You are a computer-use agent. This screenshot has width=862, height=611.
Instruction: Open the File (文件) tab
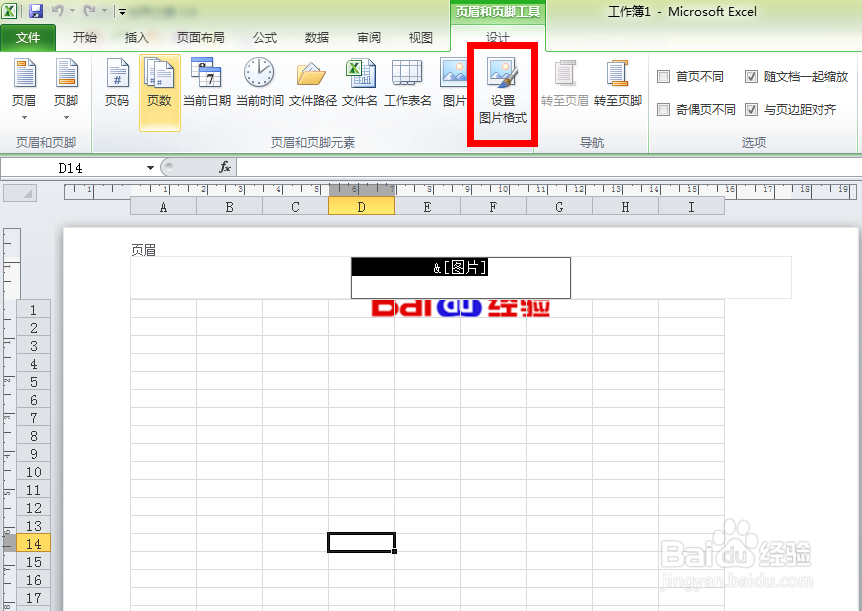28,37
